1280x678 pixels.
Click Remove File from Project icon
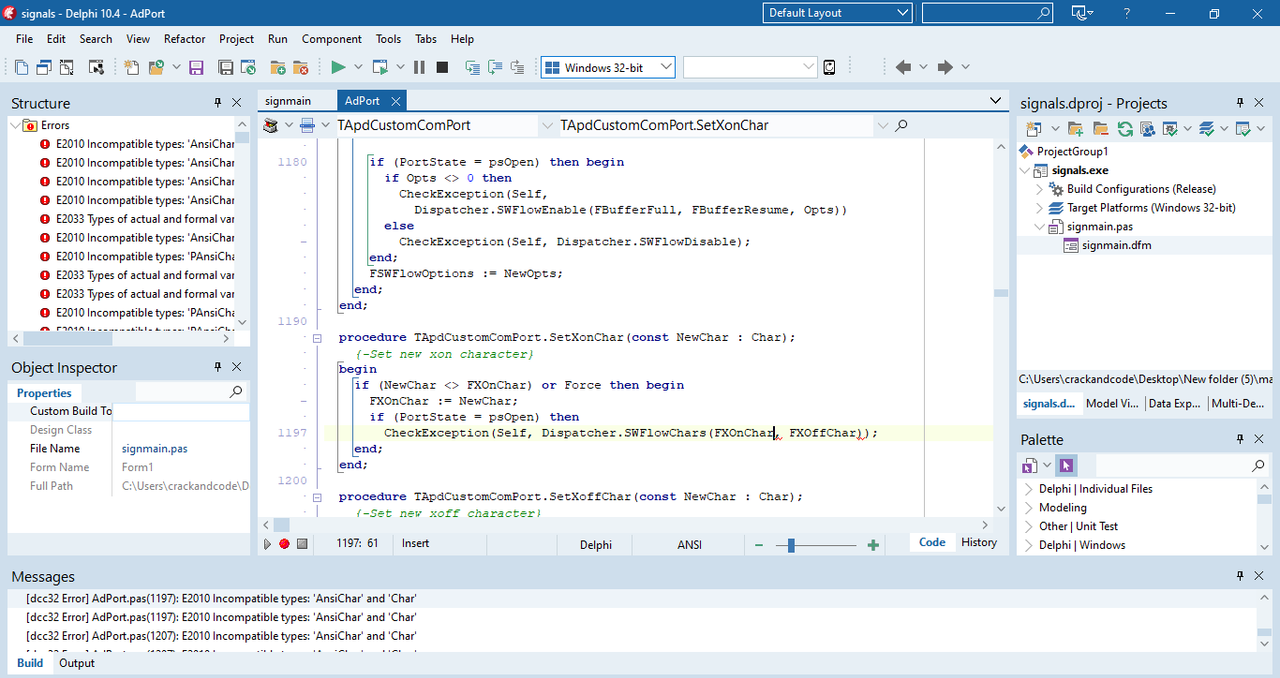[x=300, y=67]
